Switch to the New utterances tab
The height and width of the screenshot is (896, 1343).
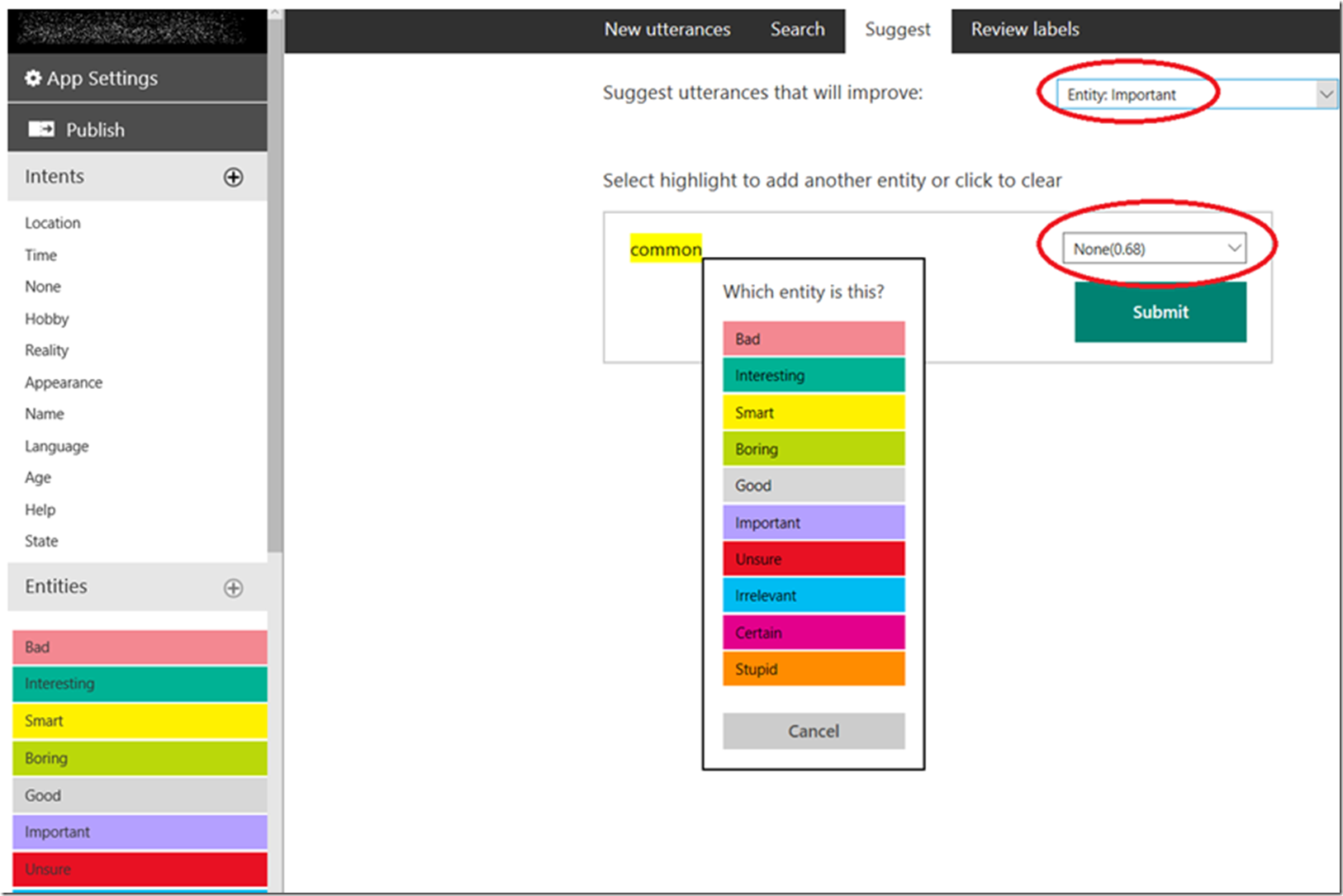click(x=667, y=30)
